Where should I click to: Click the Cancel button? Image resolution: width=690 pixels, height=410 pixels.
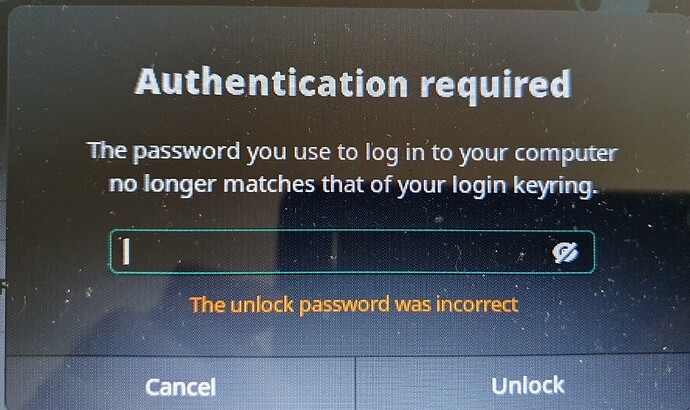pos(180,387)
